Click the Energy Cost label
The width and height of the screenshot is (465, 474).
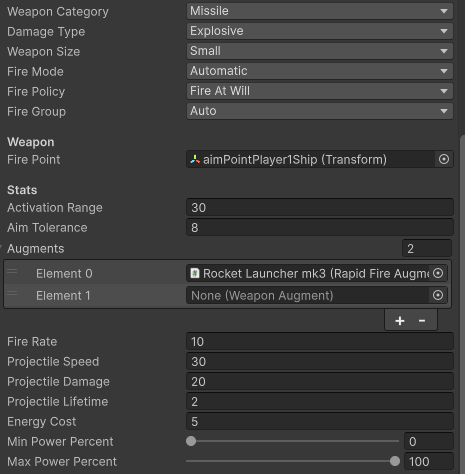[42, 422]
